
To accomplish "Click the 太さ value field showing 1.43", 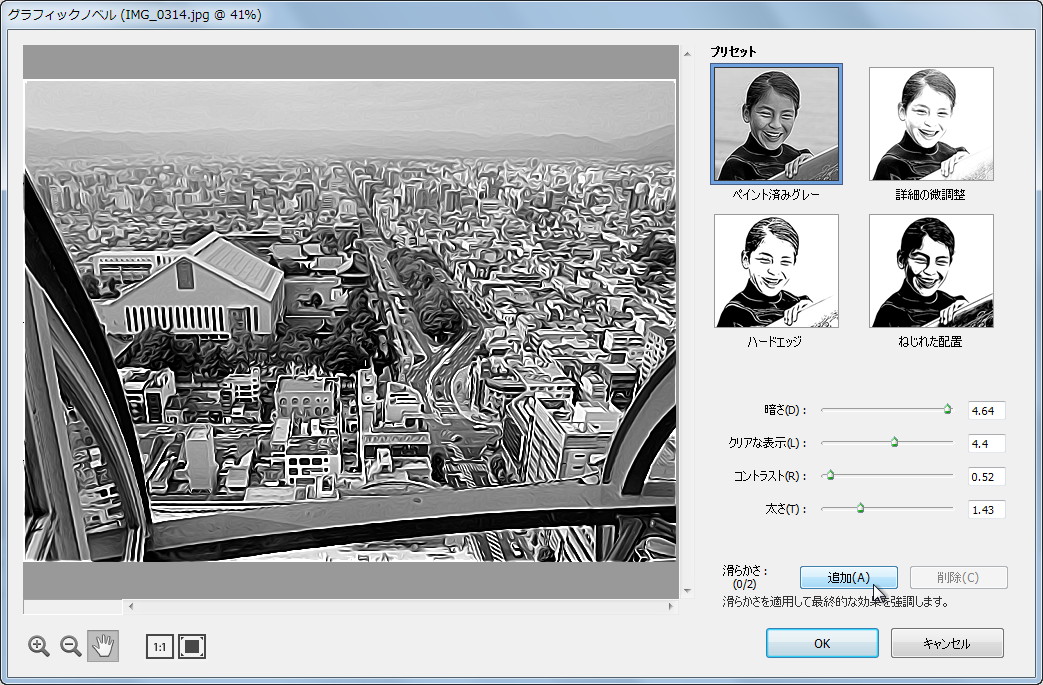I will point(986,509).
